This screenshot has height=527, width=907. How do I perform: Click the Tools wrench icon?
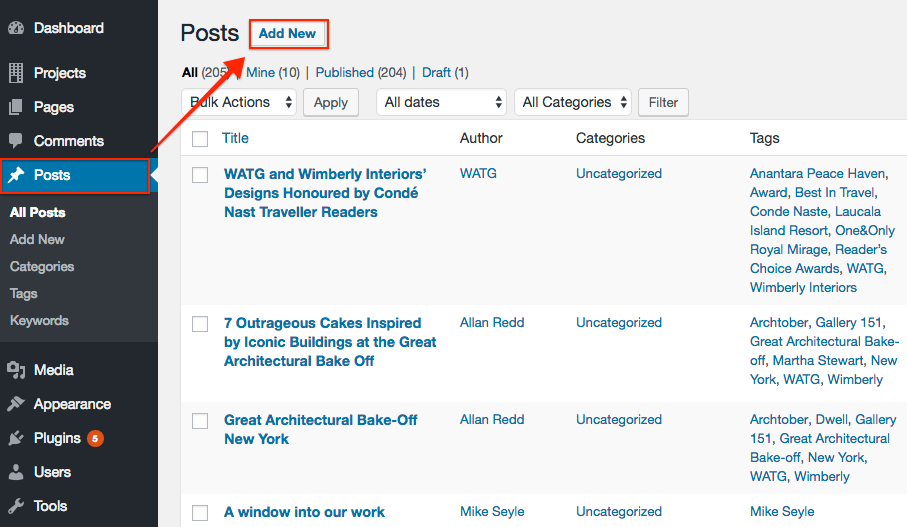pyautogui.click(x=16, y=506)
